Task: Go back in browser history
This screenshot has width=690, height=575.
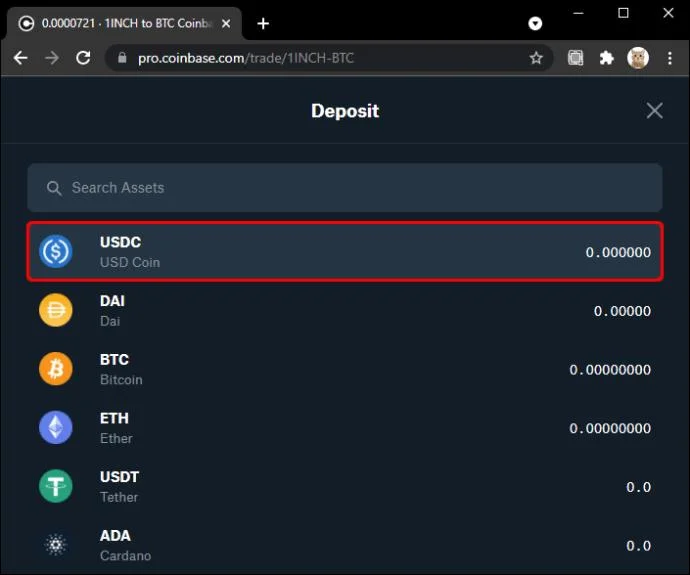Action: (x=20, y=58)
